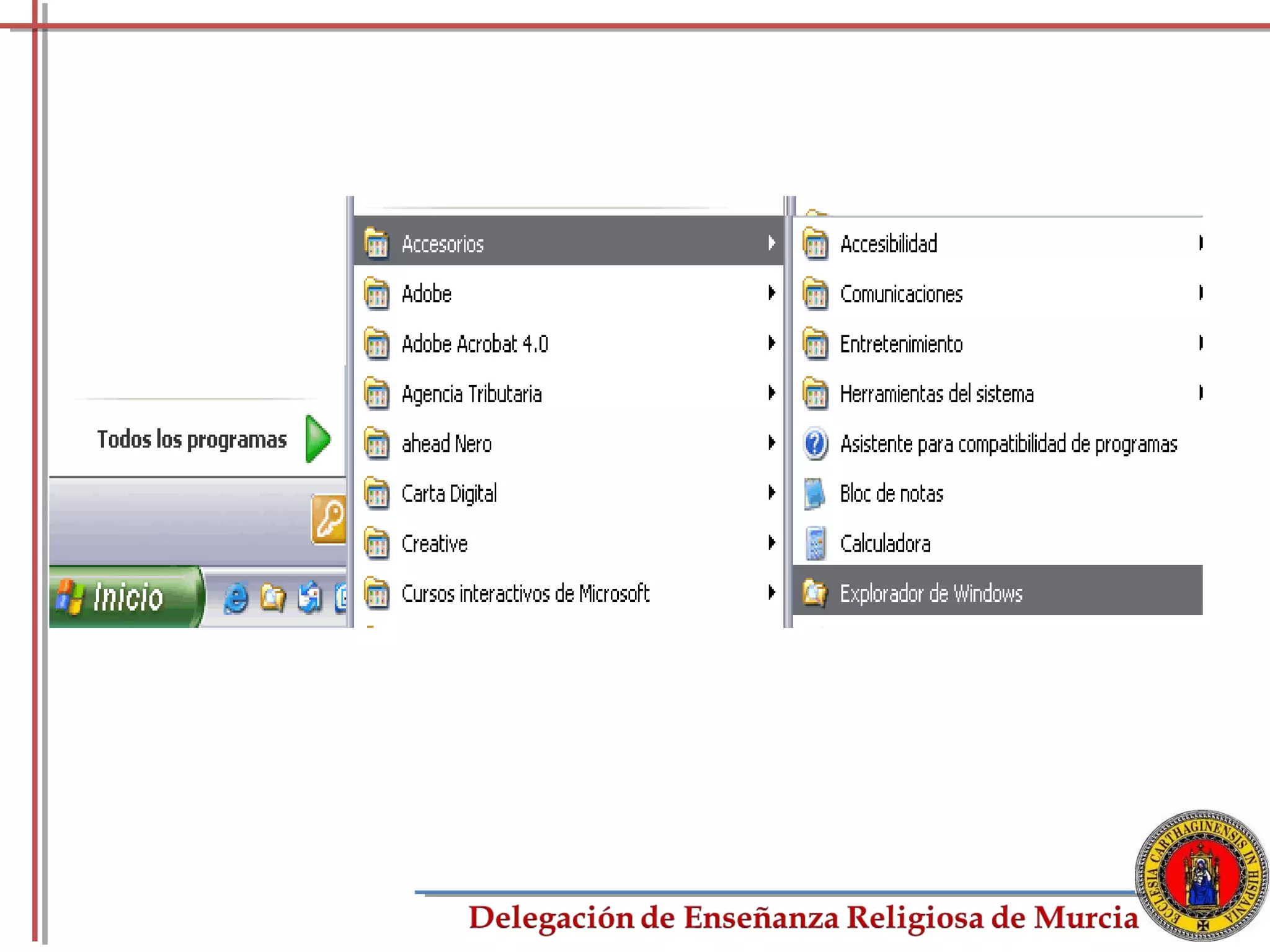The height and width of the screenshot is (952, 1270).
Task: Click the Internet Explorer quick launch icon
Action: [x=236, y=598]
